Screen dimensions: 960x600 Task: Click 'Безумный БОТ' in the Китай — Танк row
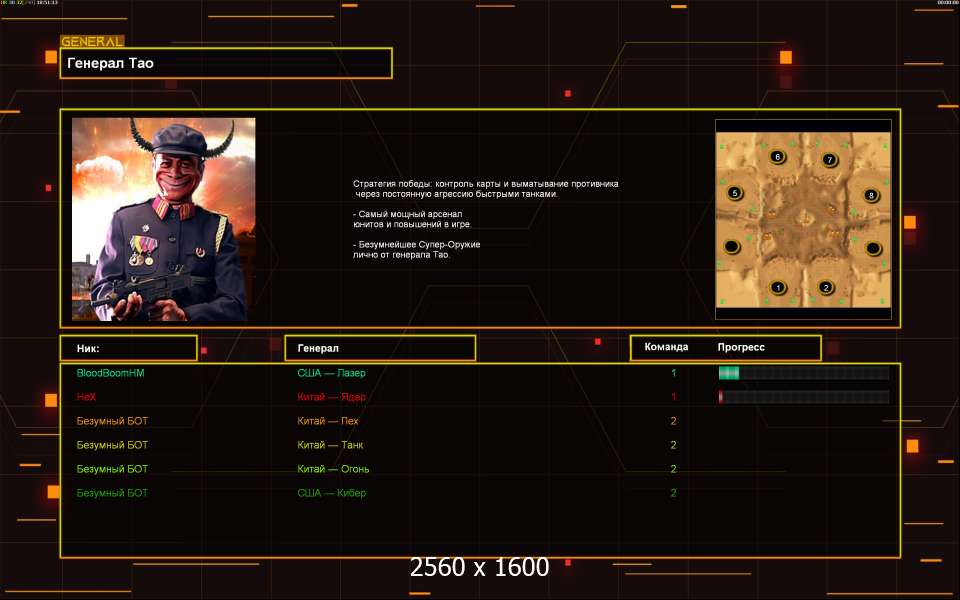(112, 445)
